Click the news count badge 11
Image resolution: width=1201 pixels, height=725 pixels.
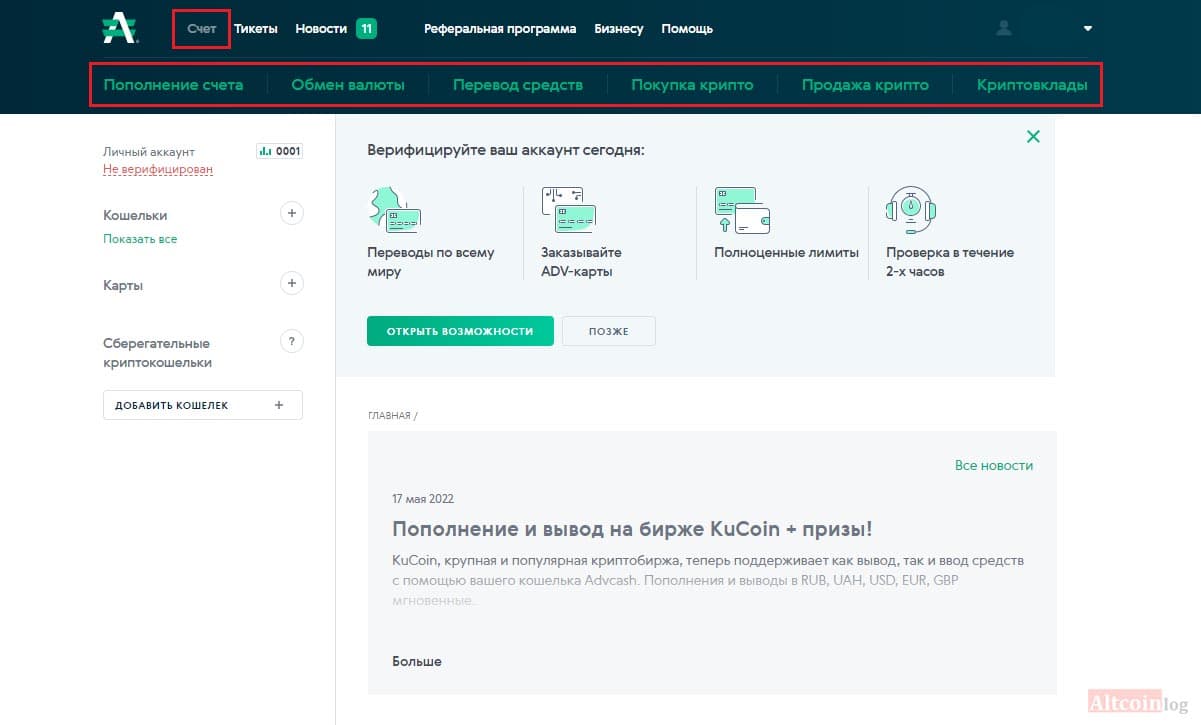366,29
